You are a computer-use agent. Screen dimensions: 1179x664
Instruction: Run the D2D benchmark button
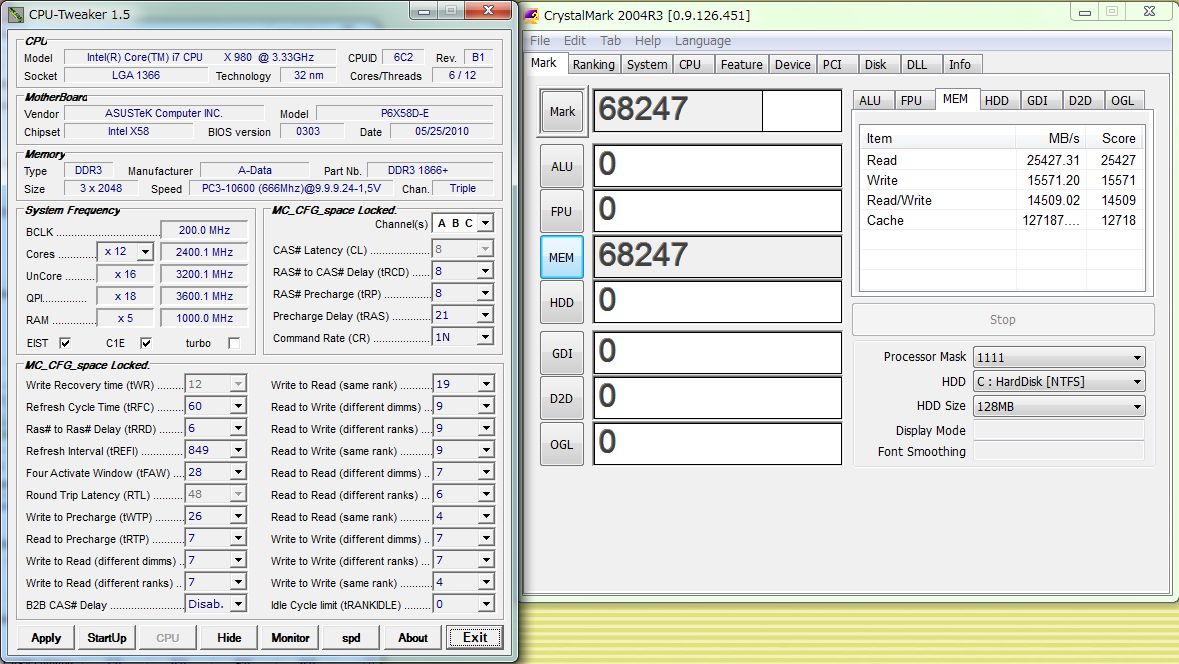562,398
